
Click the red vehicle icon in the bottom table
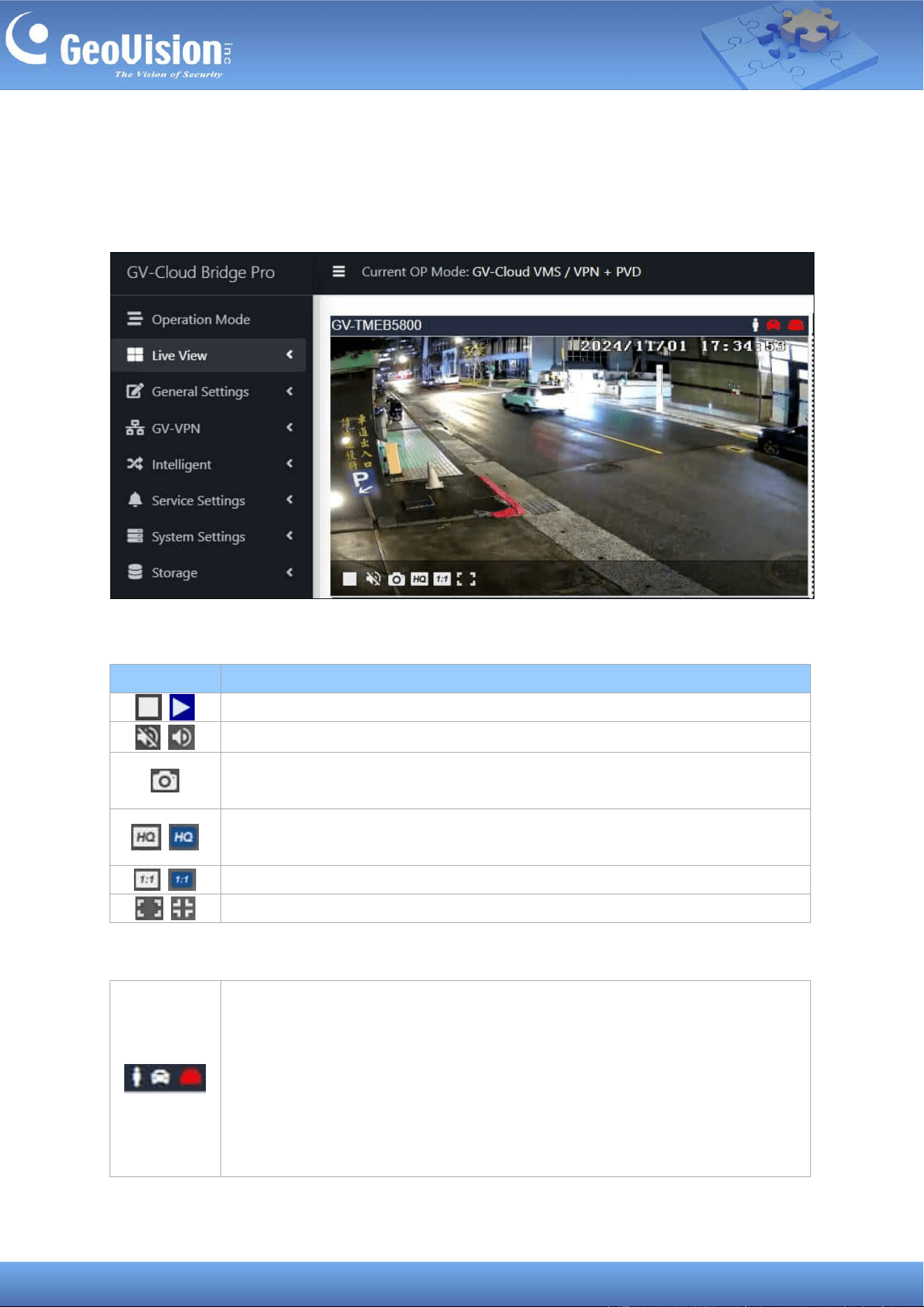(x=191, y=1078)
